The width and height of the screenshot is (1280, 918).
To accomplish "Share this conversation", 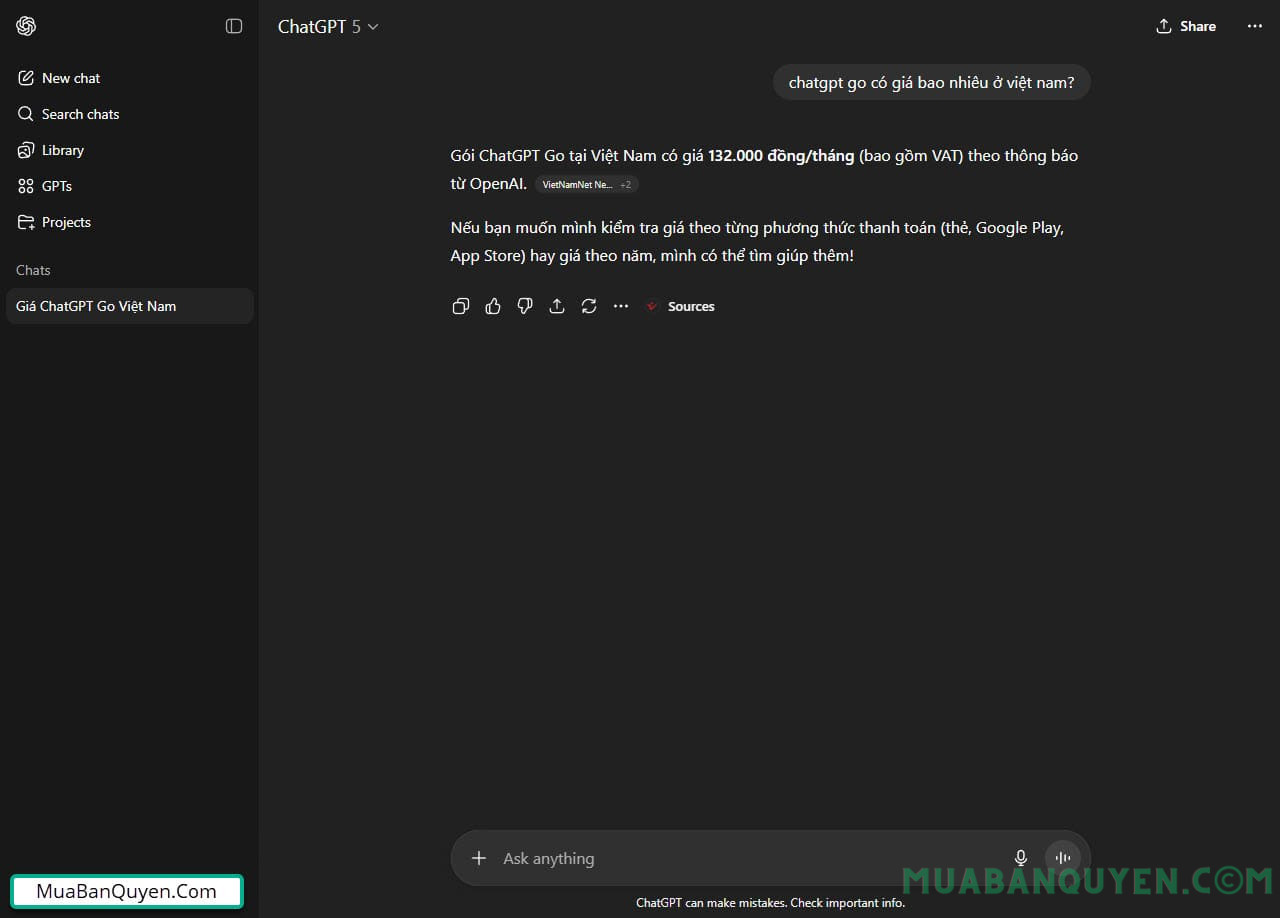I will [1186, 26].
